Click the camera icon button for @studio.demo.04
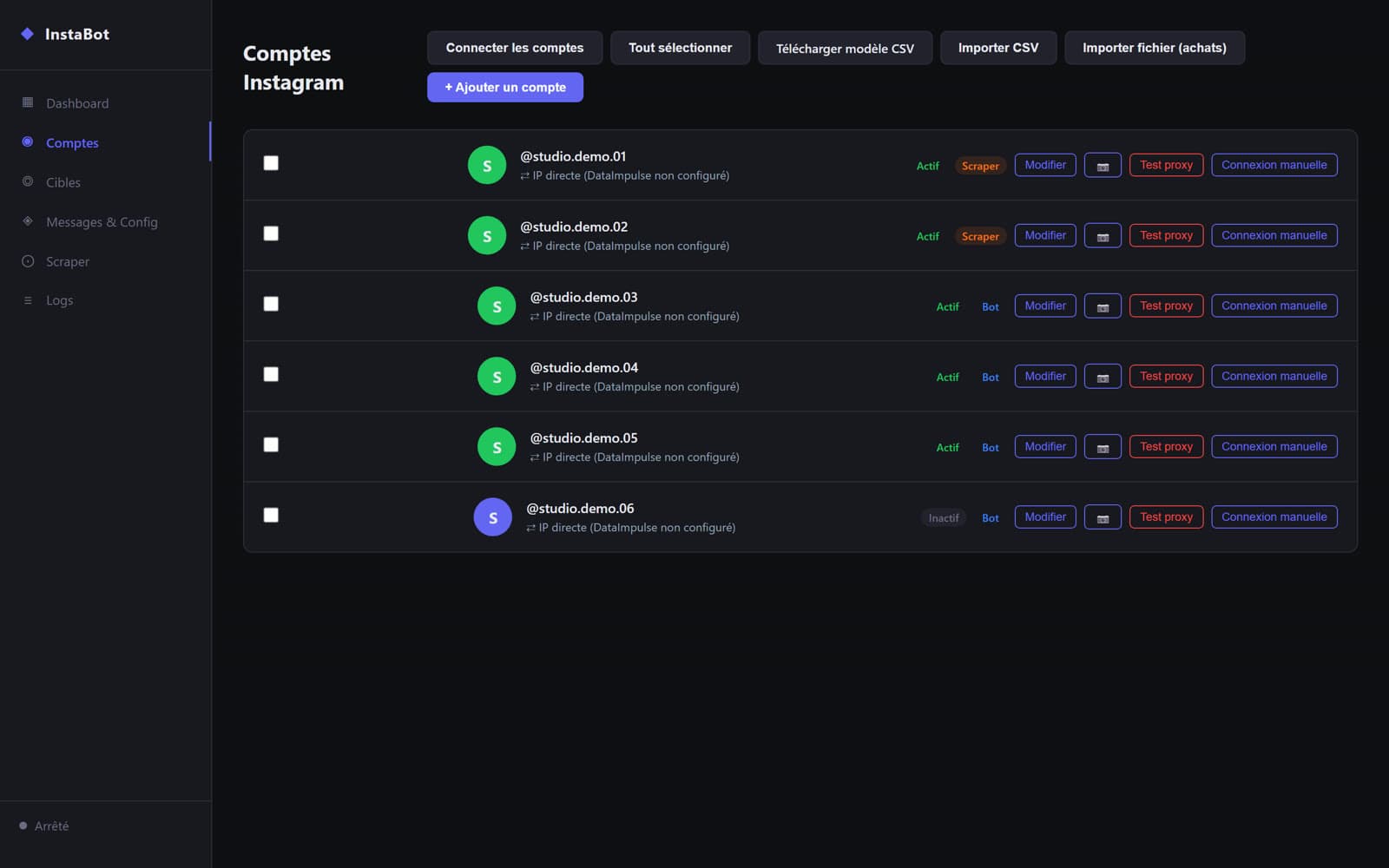Viewport: 1389px width, 868px height. (1103, 376)
